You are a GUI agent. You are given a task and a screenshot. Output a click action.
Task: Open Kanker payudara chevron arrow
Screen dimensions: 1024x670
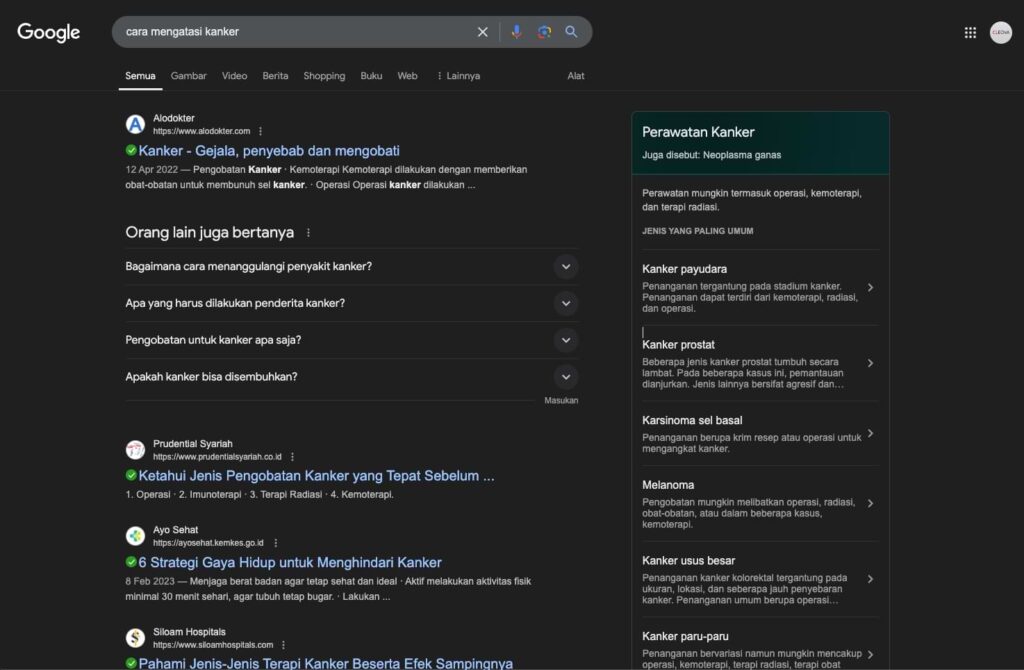coord(870,287)
